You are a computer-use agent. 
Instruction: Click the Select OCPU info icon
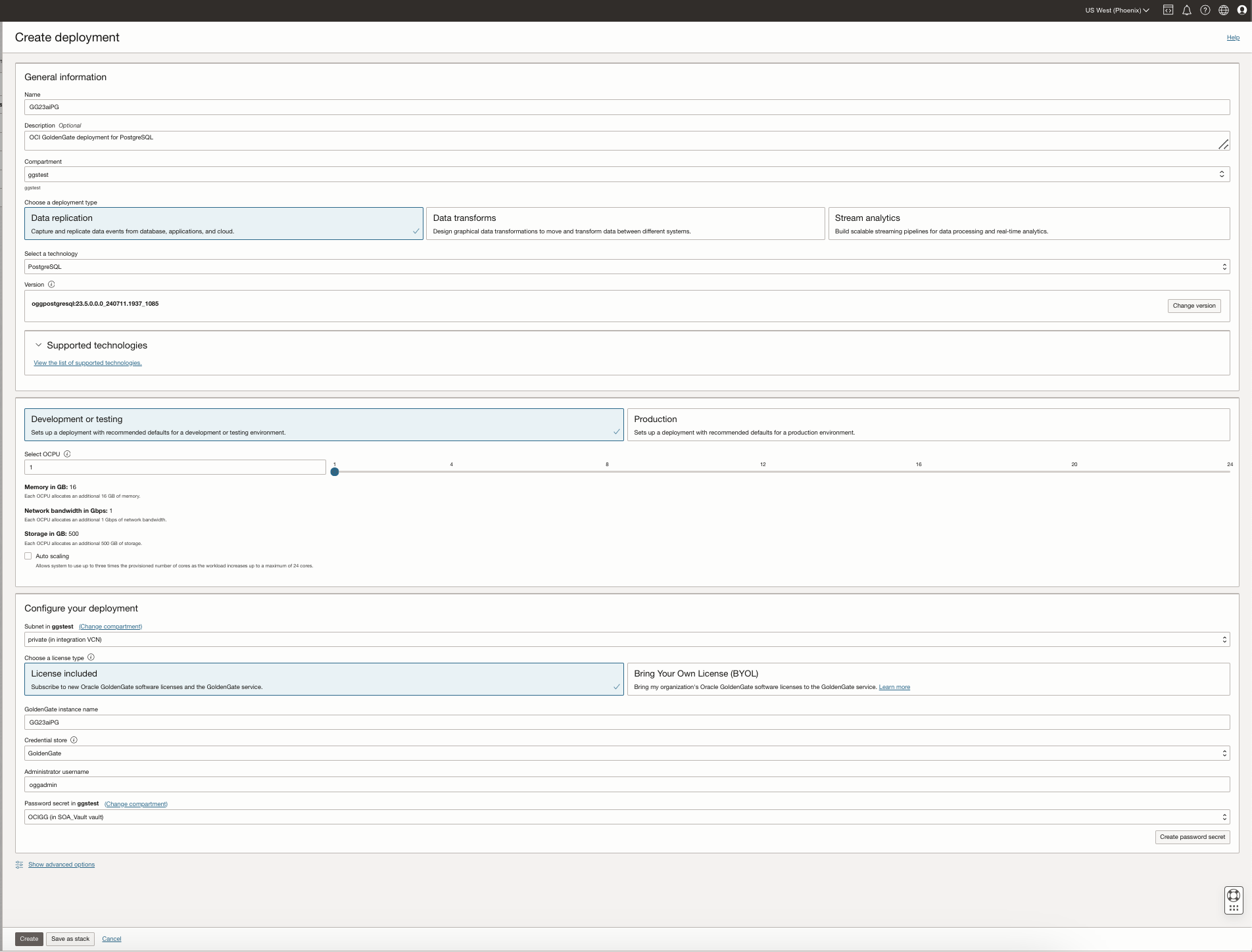pyautogui.click(x=67, y=454)
